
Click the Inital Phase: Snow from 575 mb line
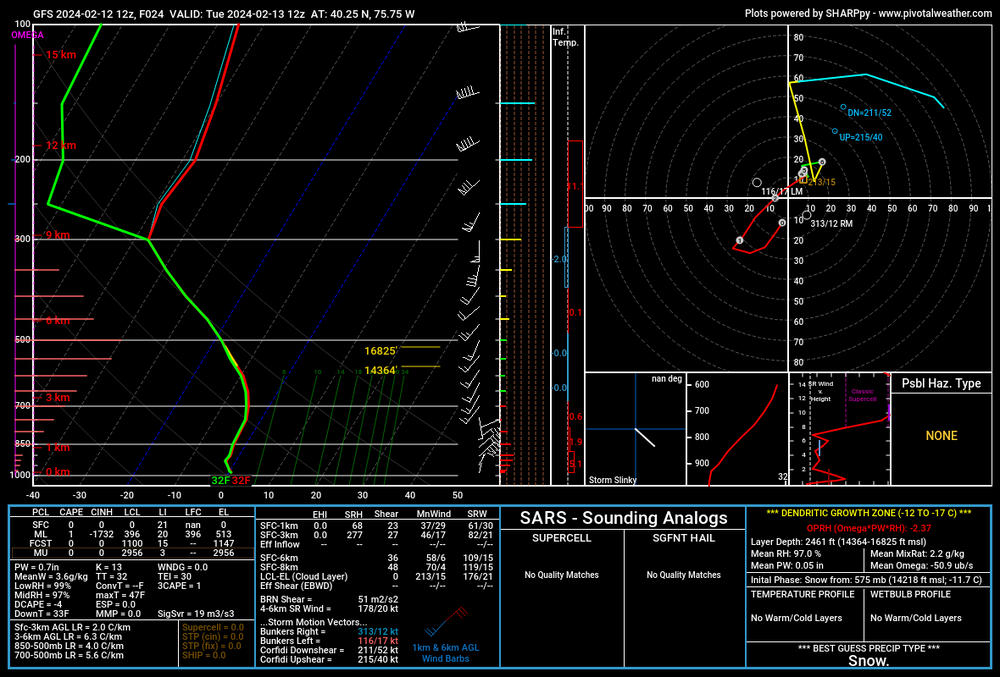(866, 580)
